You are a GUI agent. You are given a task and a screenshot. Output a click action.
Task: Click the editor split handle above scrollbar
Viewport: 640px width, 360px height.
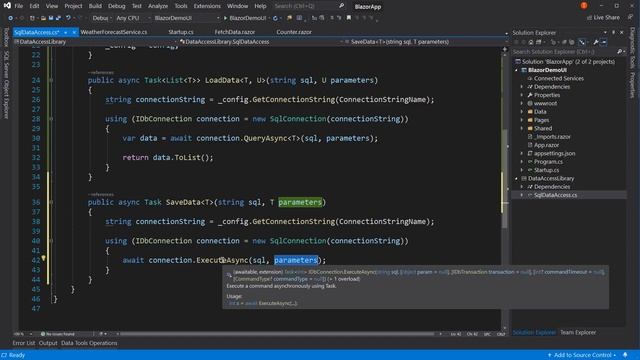tap(505, 49)
